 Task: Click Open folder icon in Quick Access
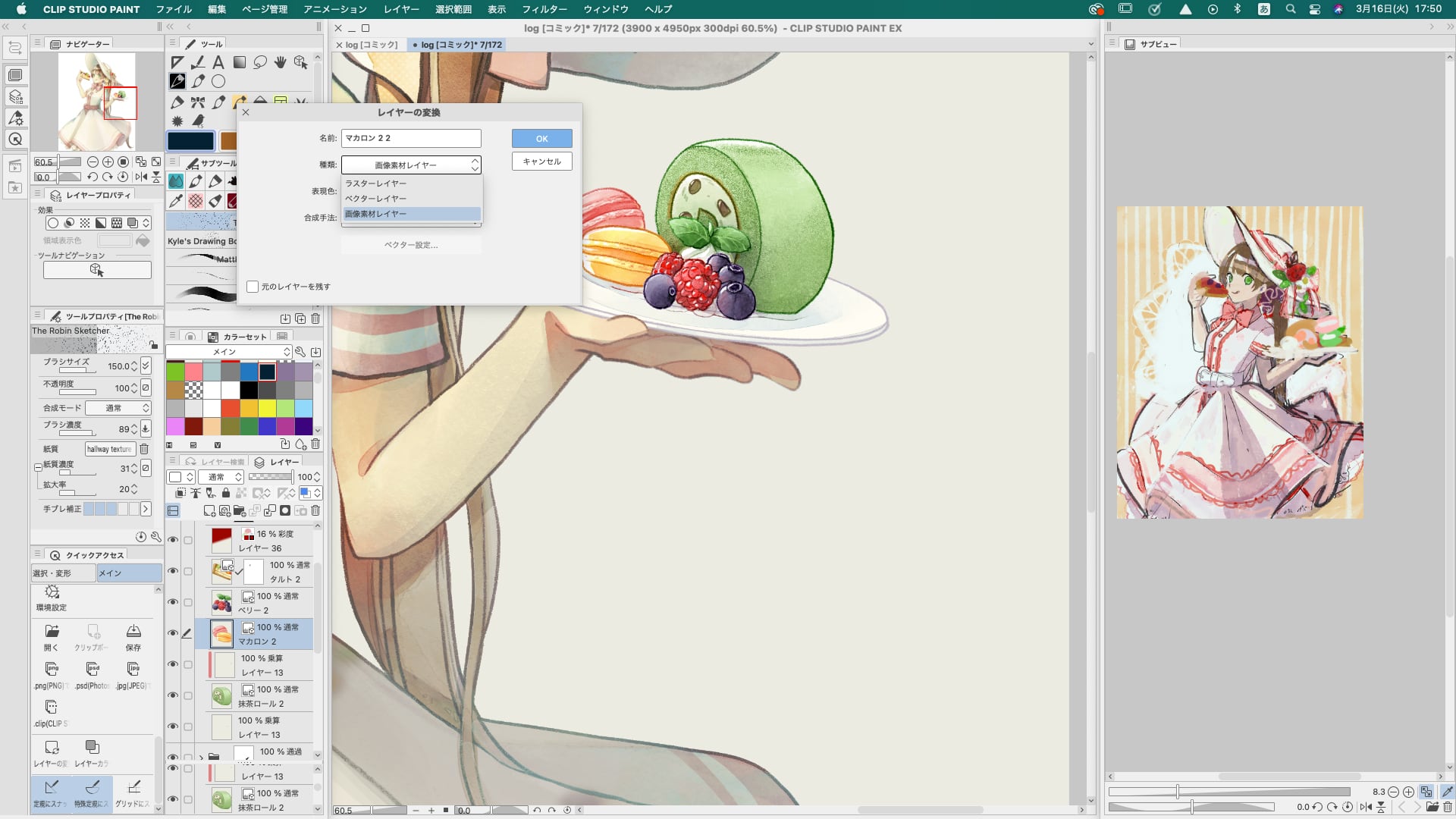[x=52, y=632]
